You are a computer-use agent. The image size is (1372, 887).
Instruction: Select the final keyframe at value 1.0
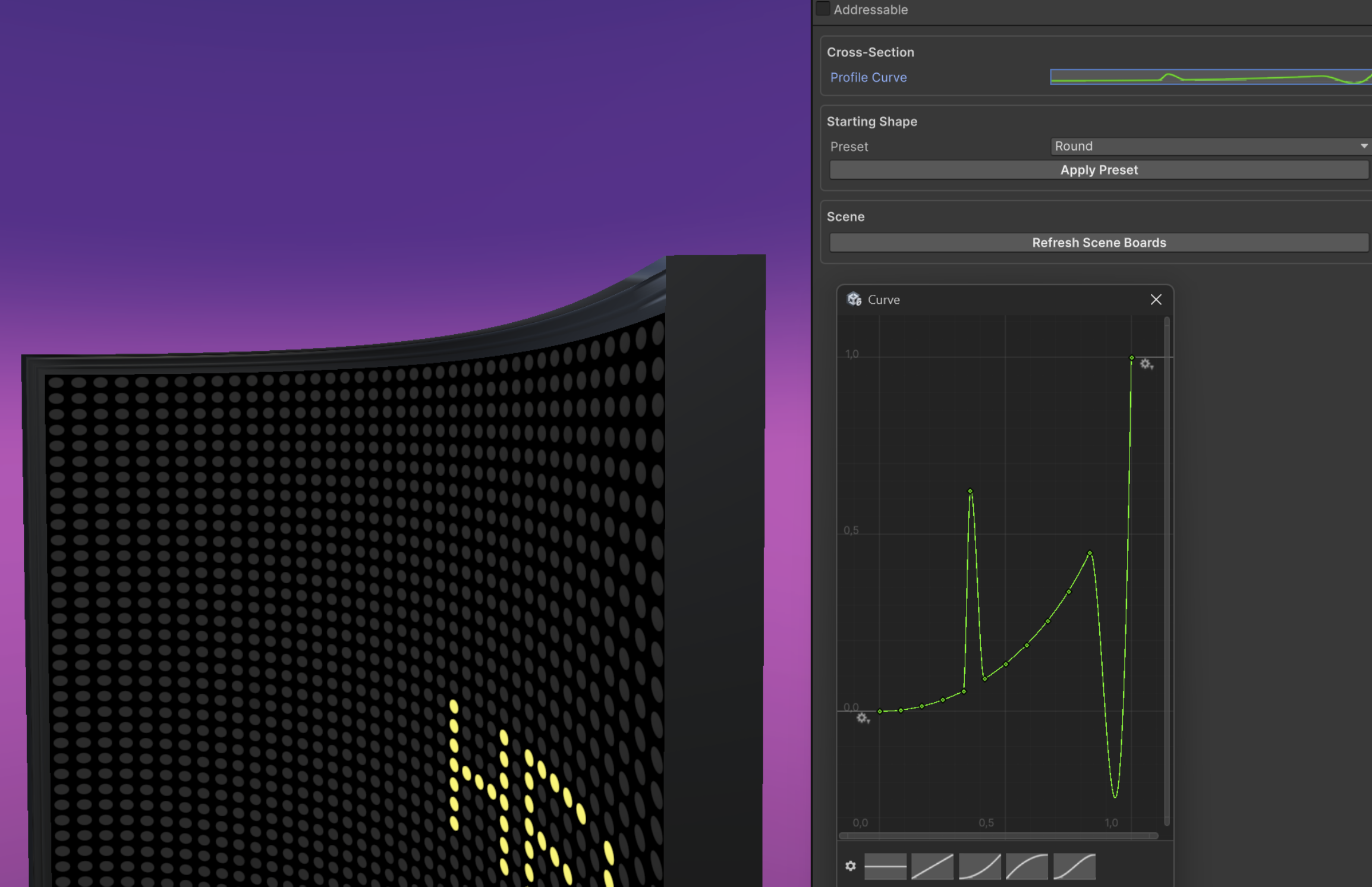(x=1132, y=358)
